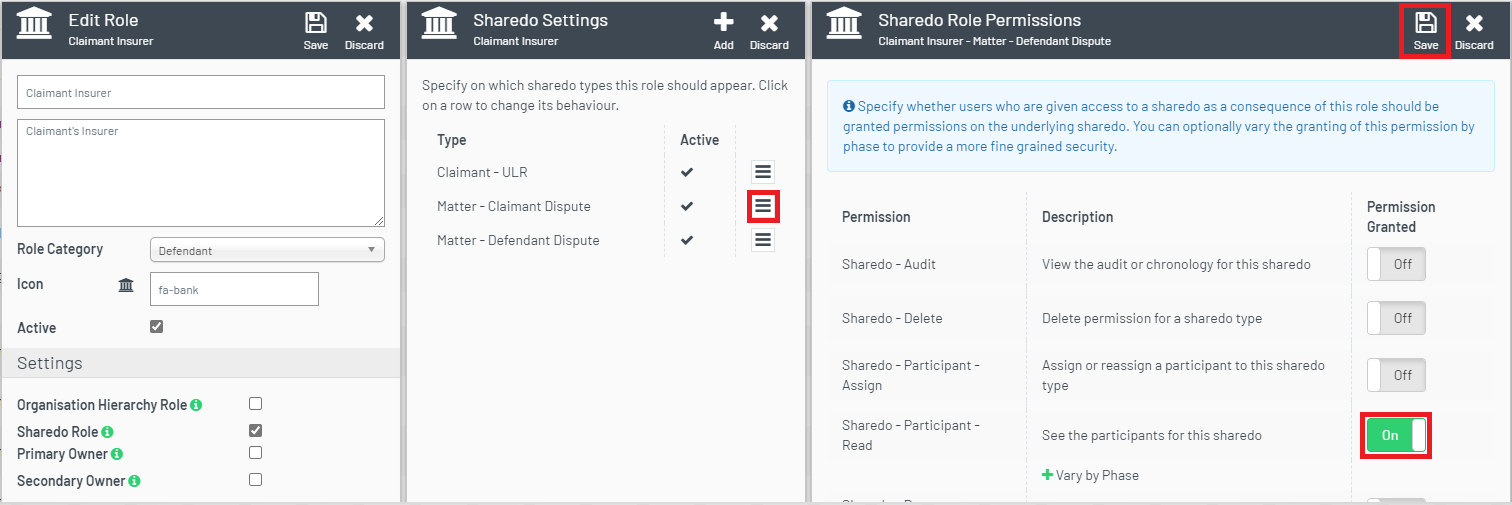Open menu for Matter - Defendant Dispute row
Screen dimensions: 1512x505
click(763, 240)
